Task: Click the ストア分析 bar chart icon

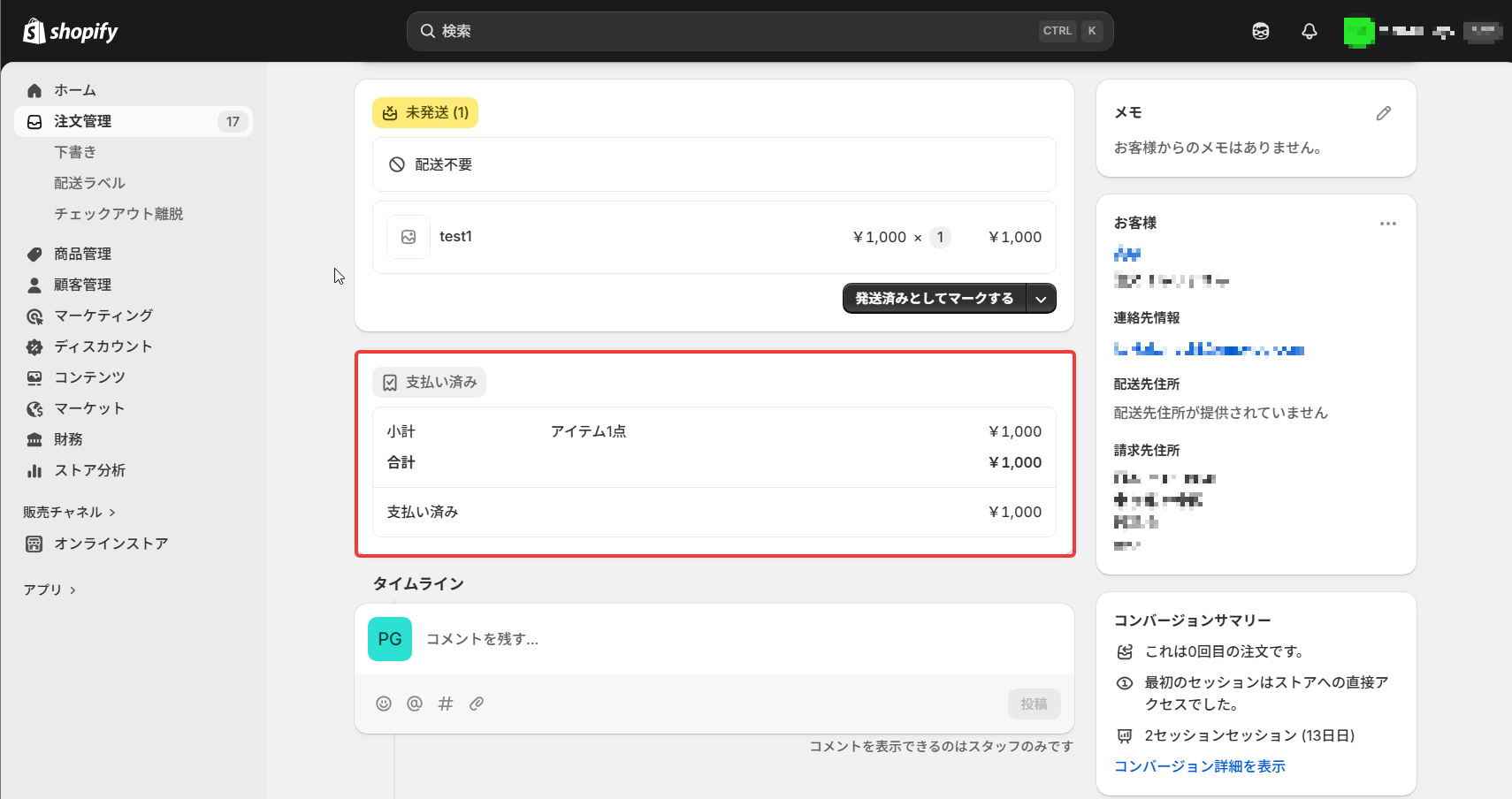Action: click(x=34, y=470)
